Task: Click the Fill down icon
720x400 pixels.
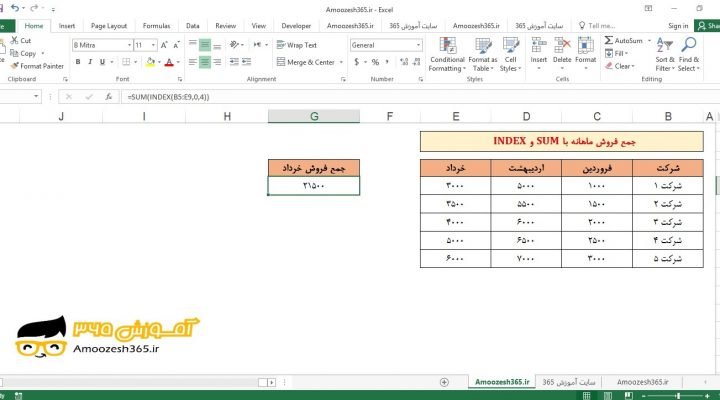Action: (x=609, y=53)
